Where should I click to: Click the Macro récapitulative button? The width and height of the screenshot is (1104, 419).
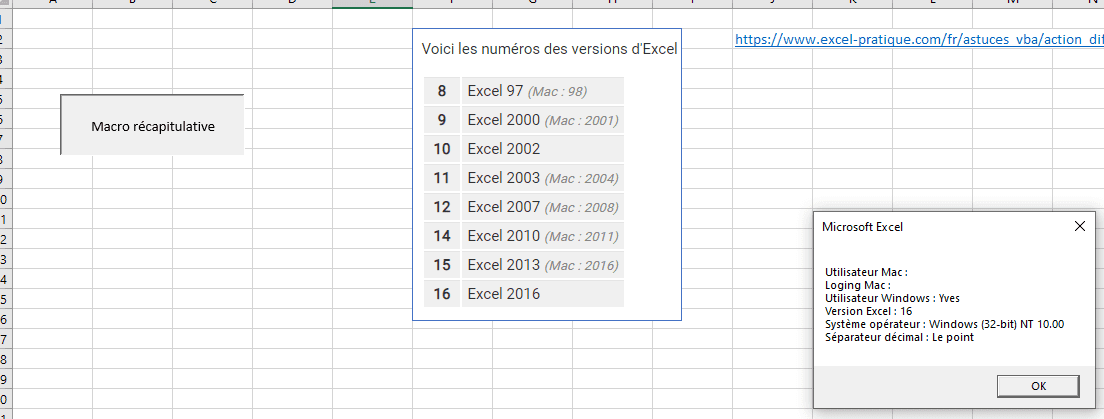(x=152, y=126)
